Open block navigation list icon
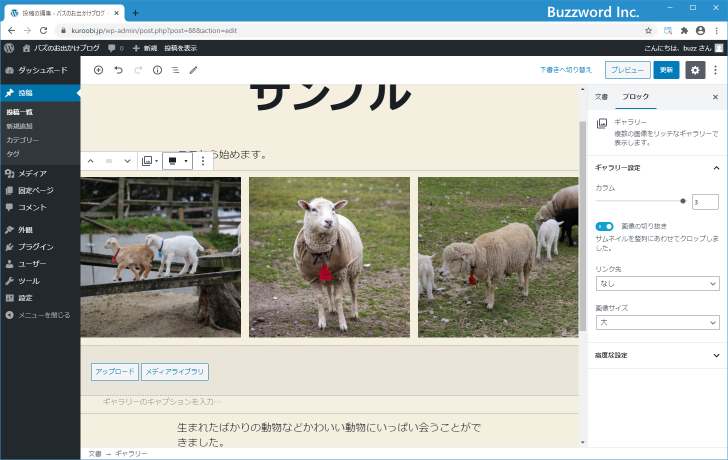The image size is (728, 460). click(x=175, y=70)
